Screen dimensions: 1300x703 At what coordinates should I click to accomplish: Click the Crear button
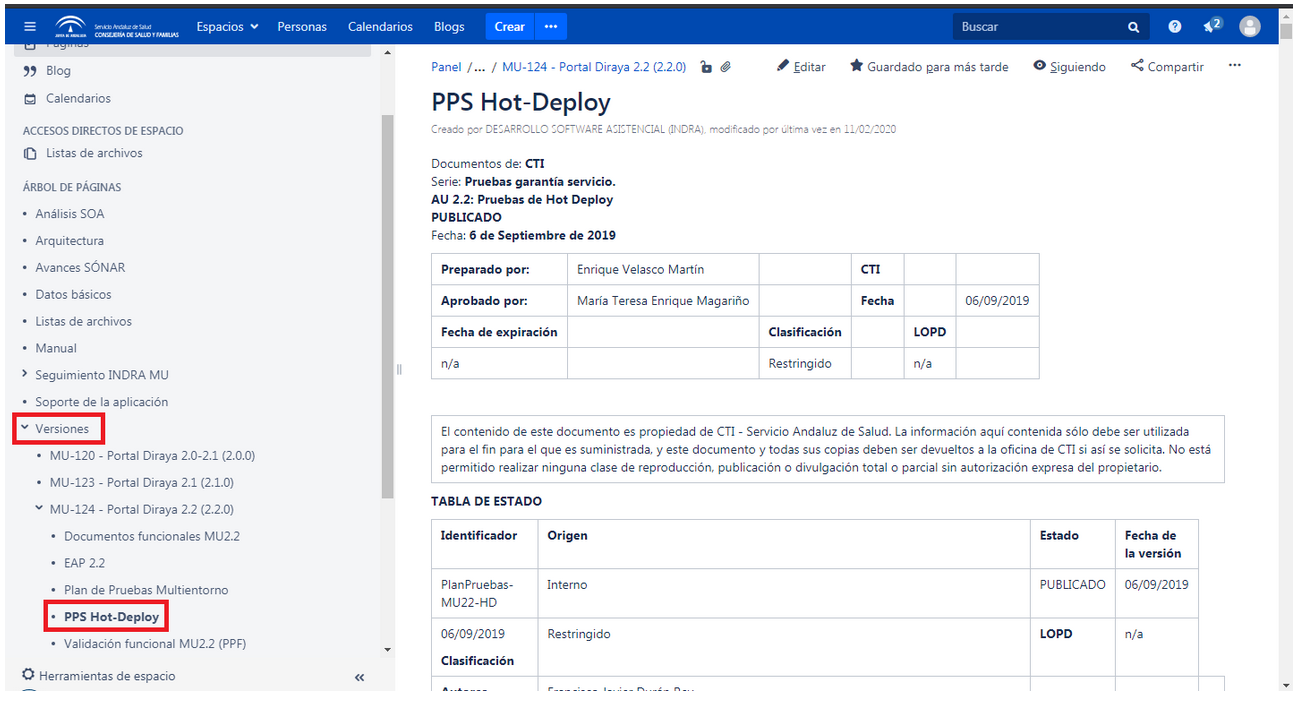(x=510, y=27)
